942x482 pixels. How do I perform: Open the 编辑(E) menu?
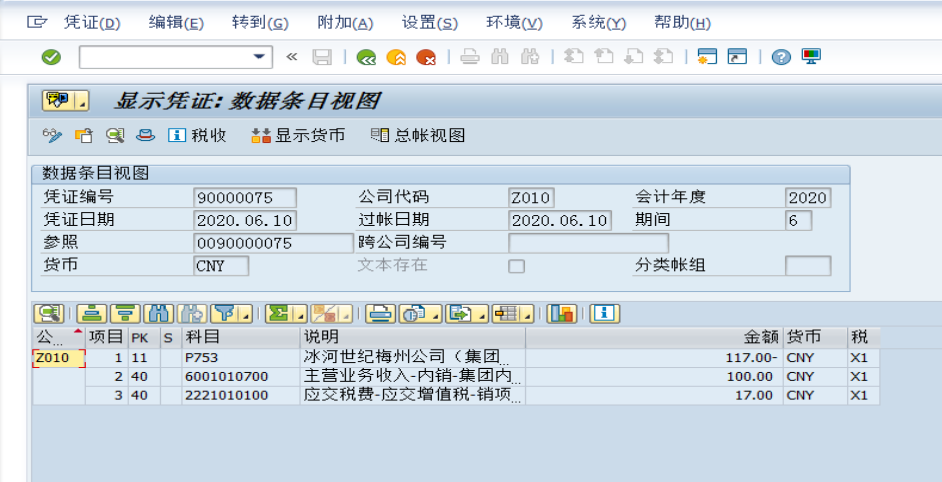pyautogui.click(x=177, y=23)
